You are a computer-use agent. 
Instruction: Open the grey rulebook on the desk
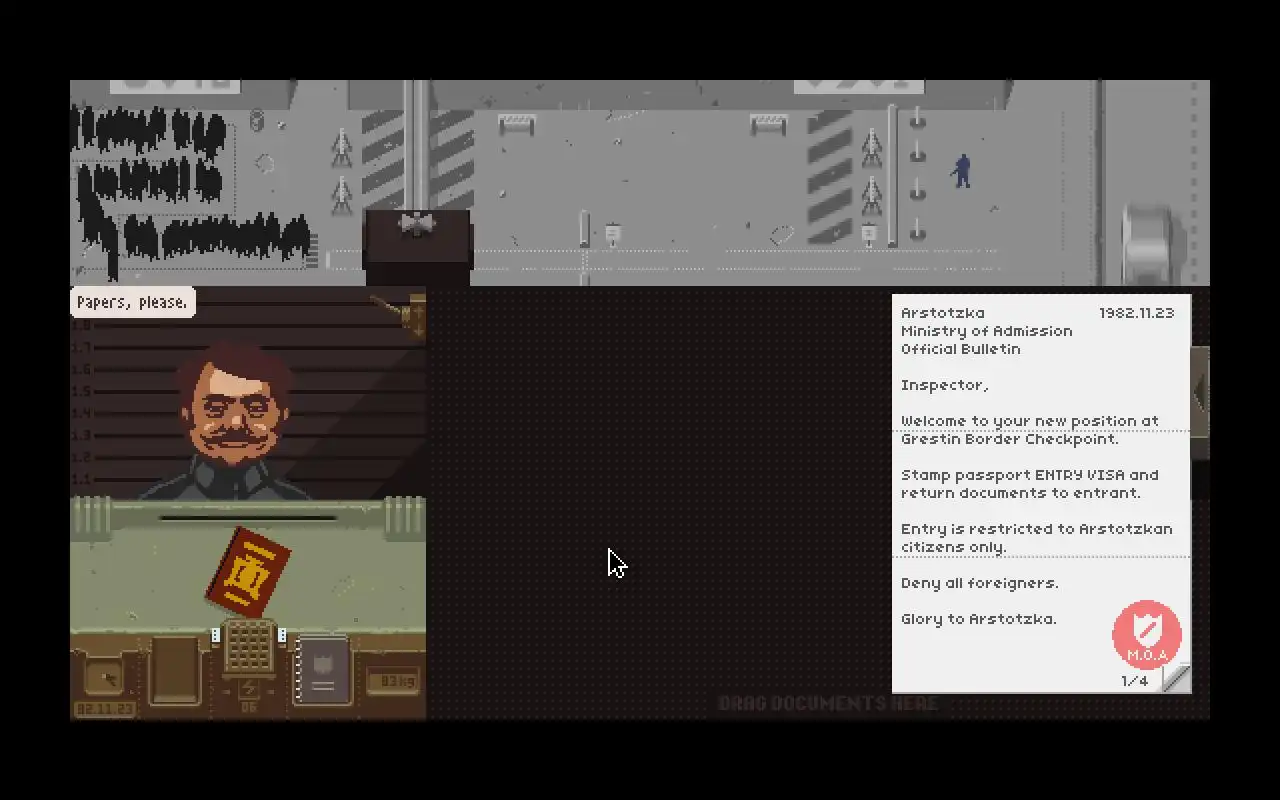click(x=323, y=669)
